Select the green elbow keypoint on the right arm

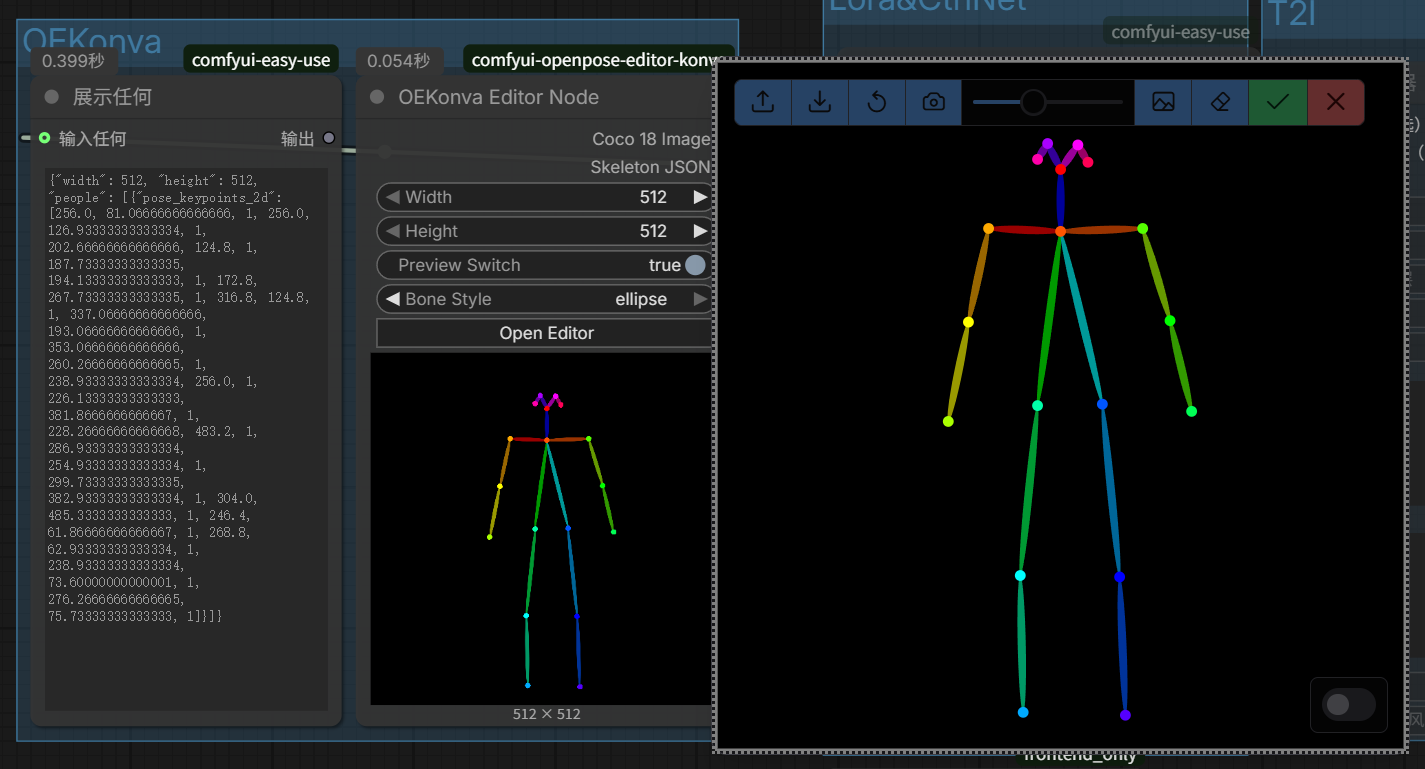[x=1170, y=321]
